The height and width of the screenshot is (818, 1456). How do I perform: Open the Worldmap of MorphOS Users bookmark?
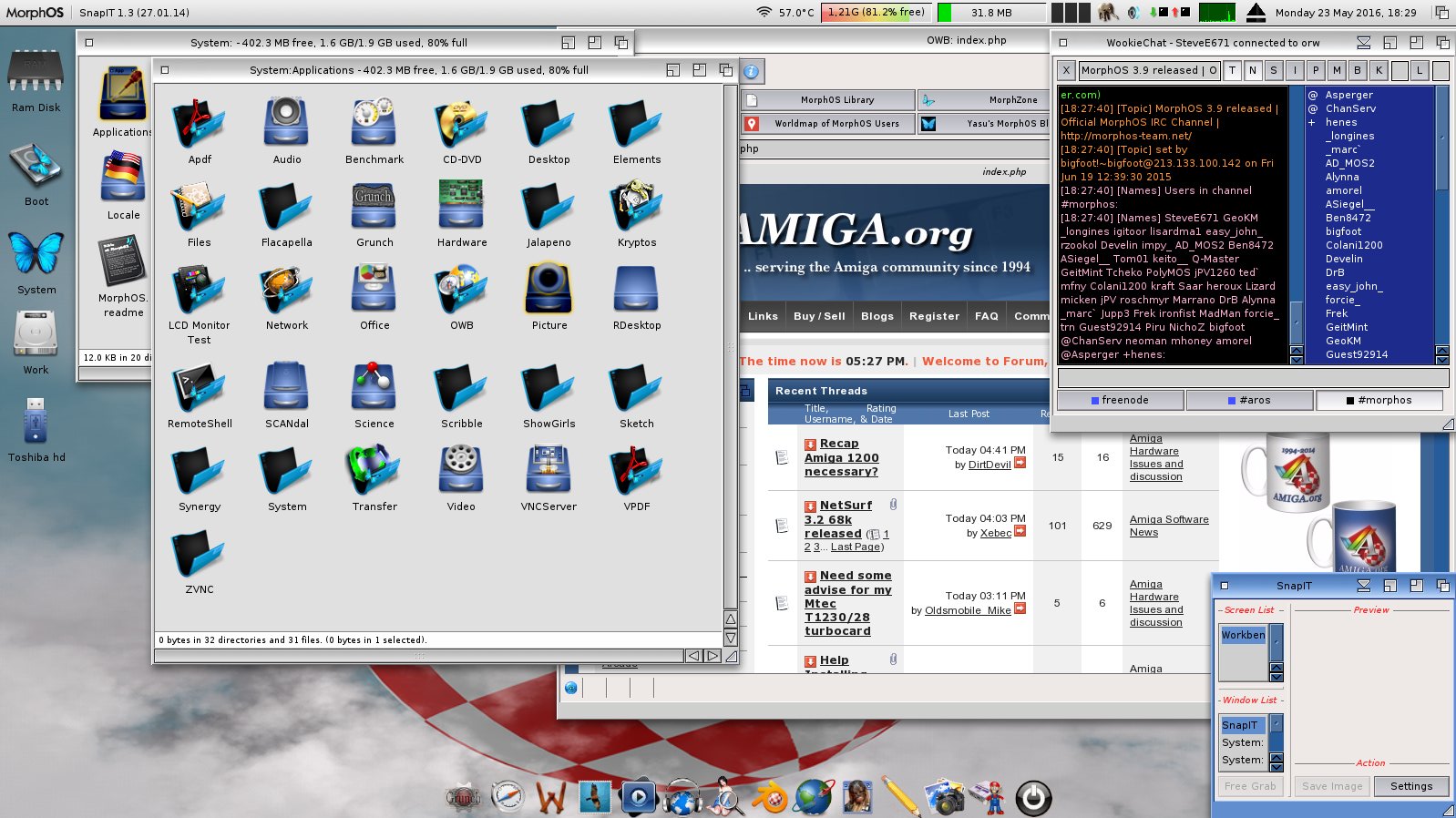click(x=827, y=124)
